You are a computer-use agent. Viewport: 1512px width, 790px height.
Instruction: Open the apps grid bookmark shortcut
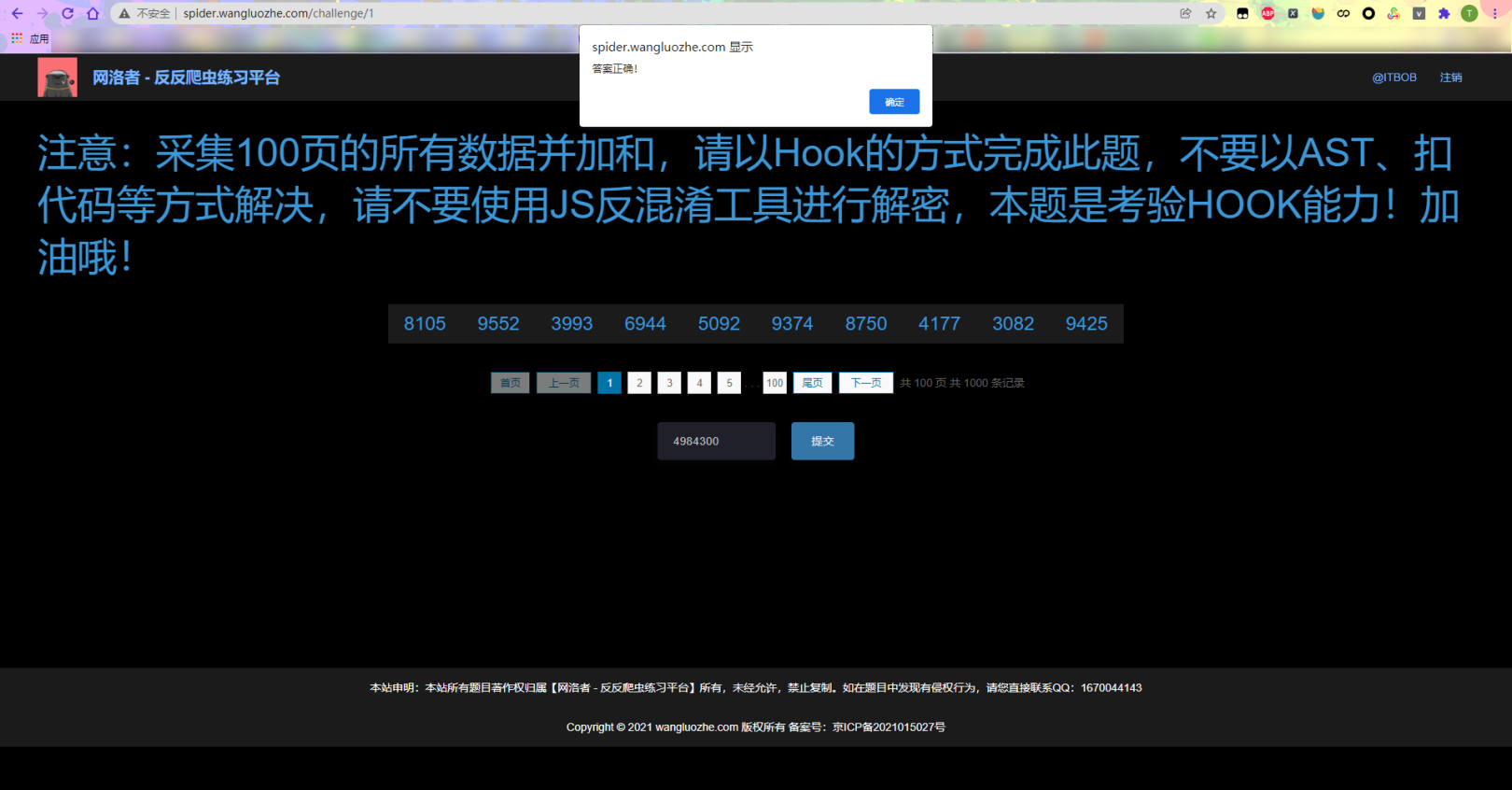pos(17,38)
